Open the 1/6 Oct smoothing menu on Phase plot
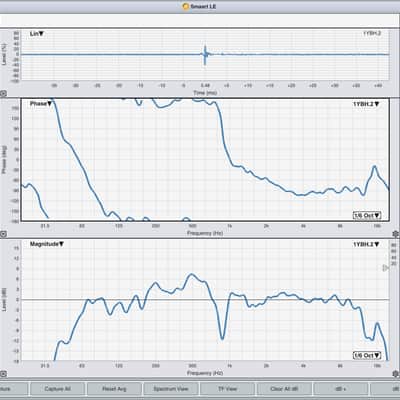This screenshot has height=400, width=400. coord(367,215)
